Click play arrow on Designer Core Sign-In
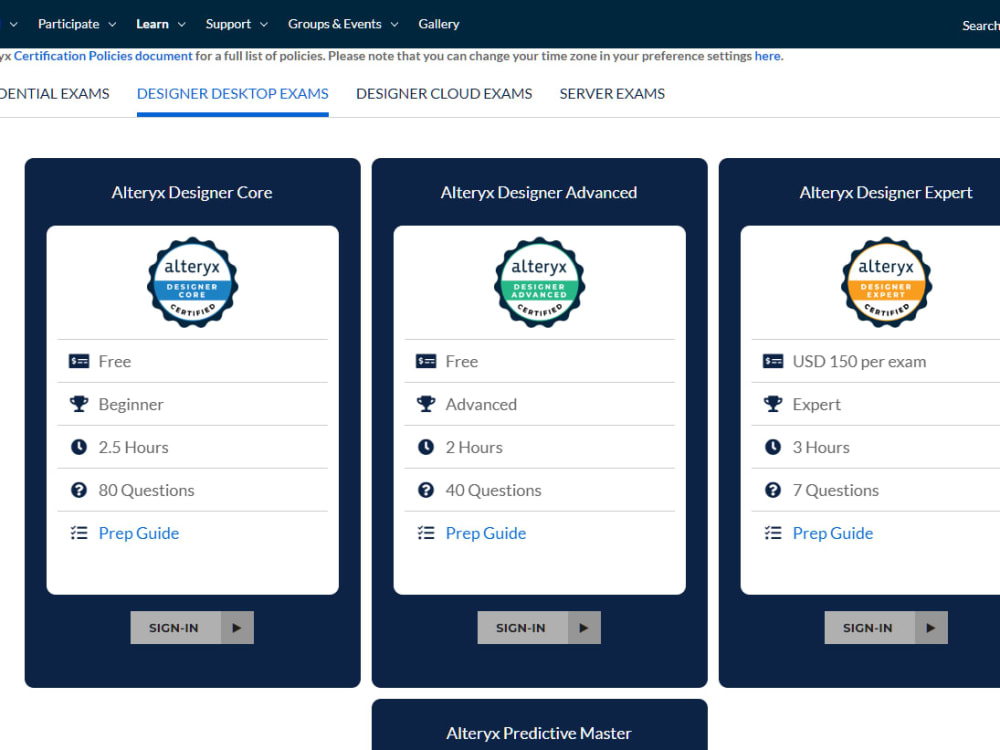1000x750 pixels. [237, 628]
